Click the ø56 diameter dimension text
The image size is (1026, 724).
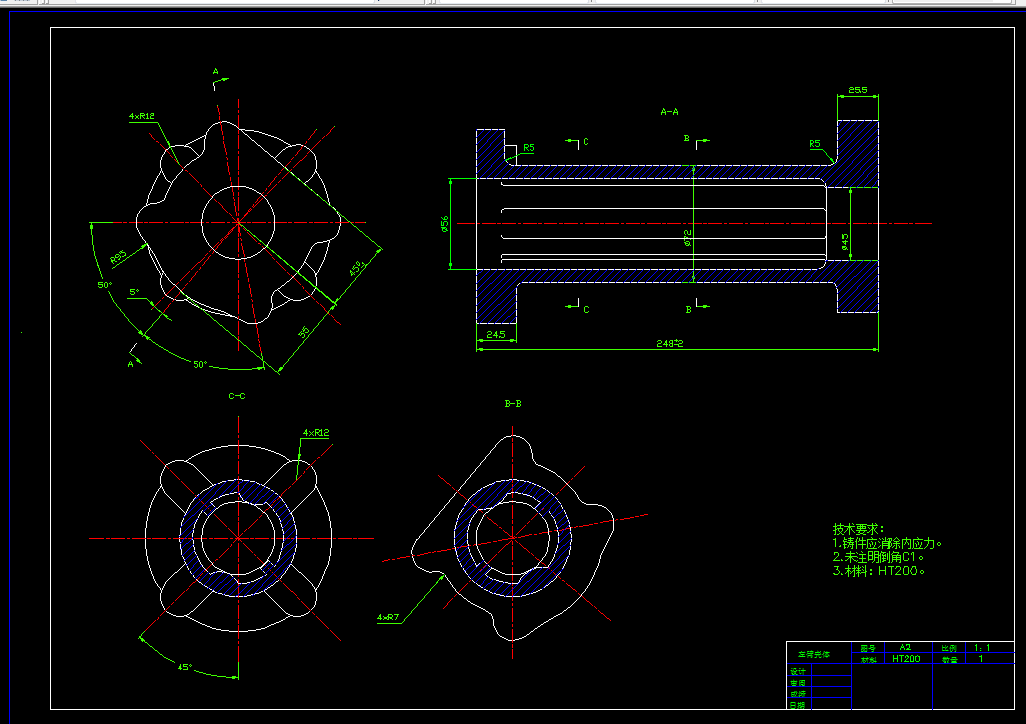pyautogui.click(x=445, y=225)
